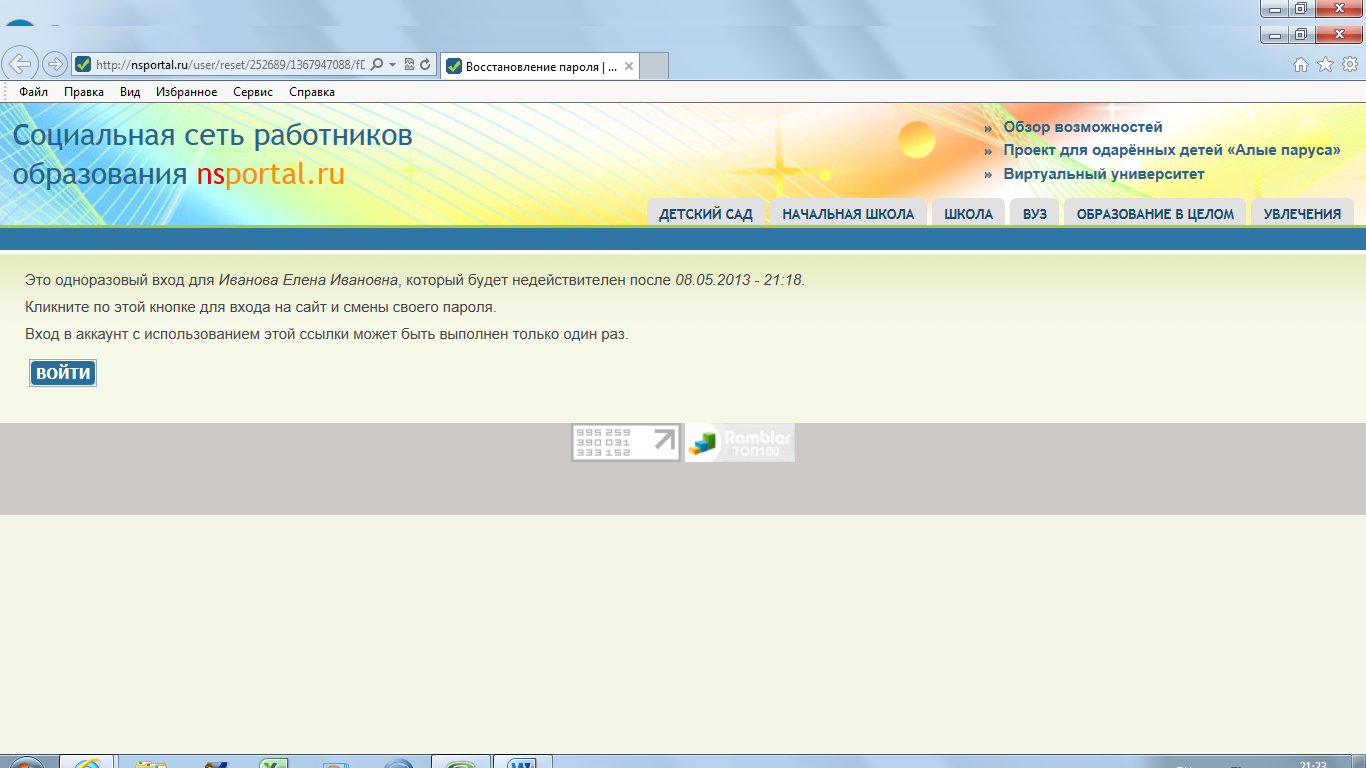Switch to the 'ШКОЛА' section tab
Image resolution: width=1366 pixels, height=768 pixels.
pos(968,213)
